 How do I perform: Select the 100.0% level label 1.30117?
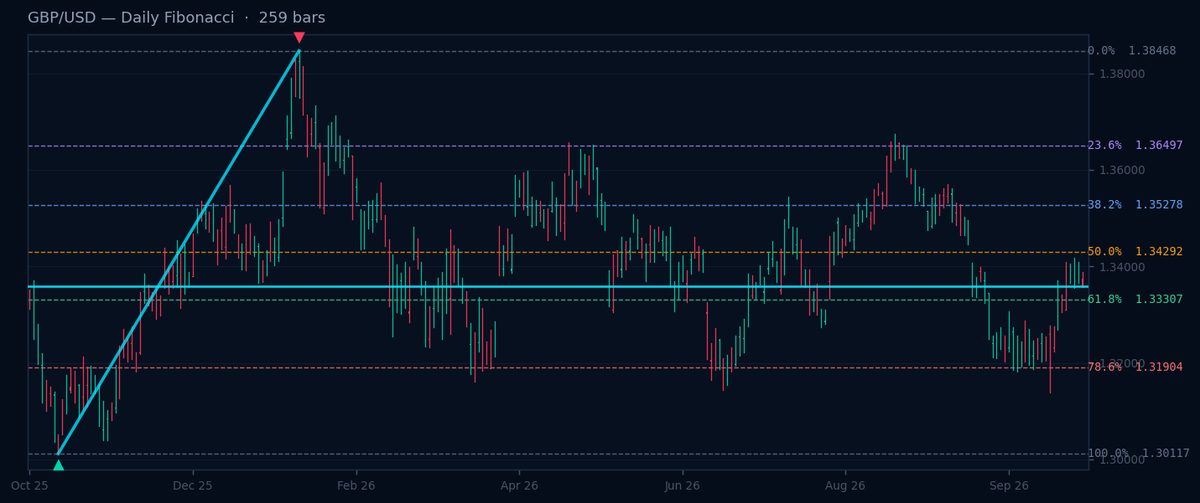click(1138, 454)
